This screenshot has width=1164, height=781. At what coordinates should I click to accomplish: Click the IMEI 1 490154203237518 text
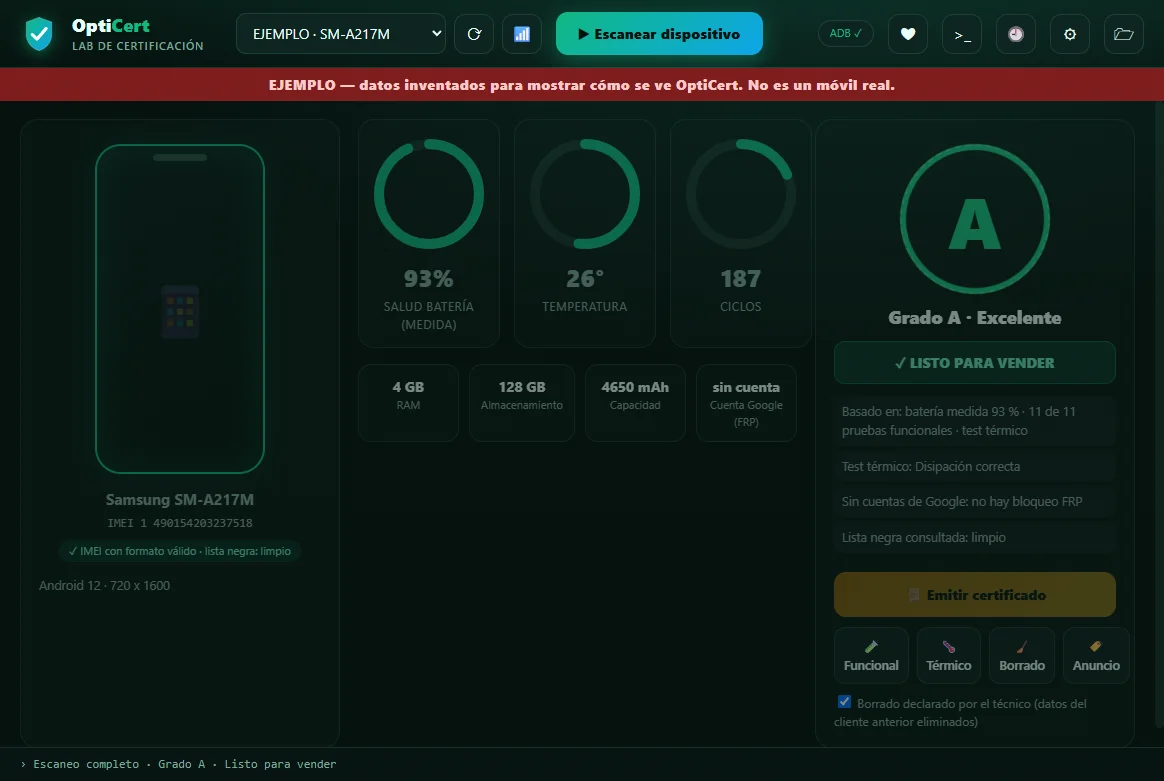click(x=180, y=523)
